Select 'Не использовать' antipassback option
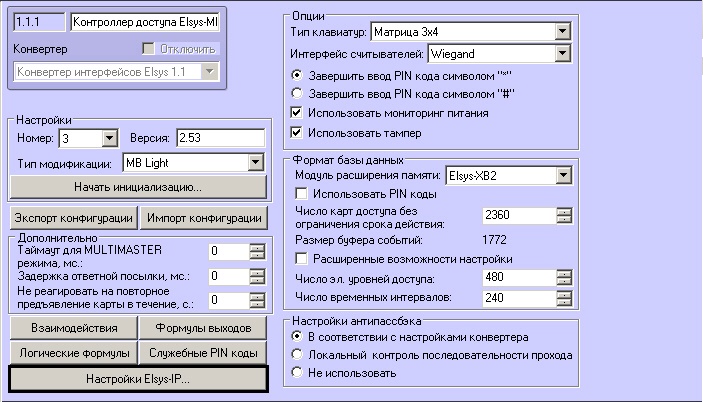703x402 pixels. click(298, 372)
